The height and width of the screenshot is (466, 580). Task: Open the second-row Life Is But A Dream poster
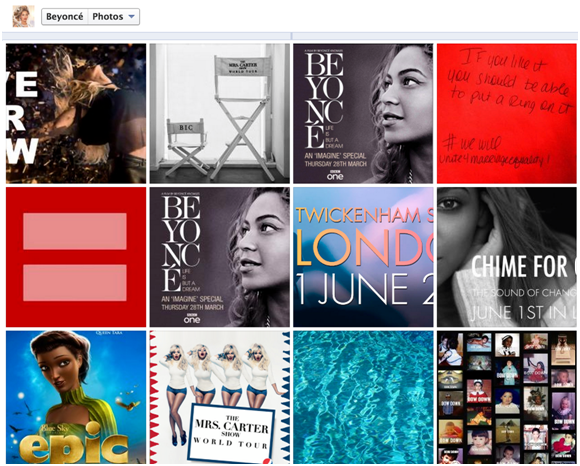pos(220,257)
